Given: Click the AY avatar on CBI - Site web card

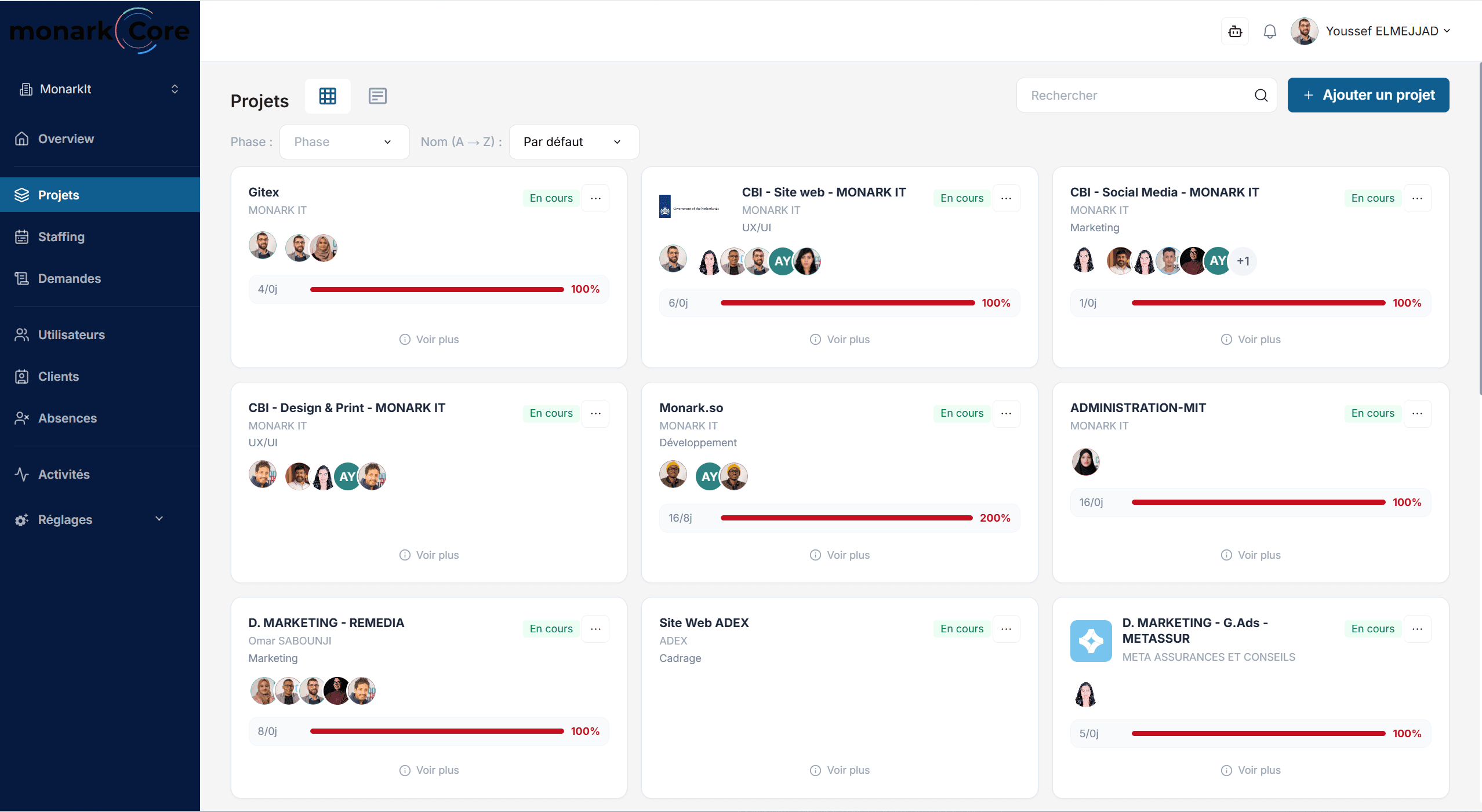Looking at the screenshot, I should (782, 261).
